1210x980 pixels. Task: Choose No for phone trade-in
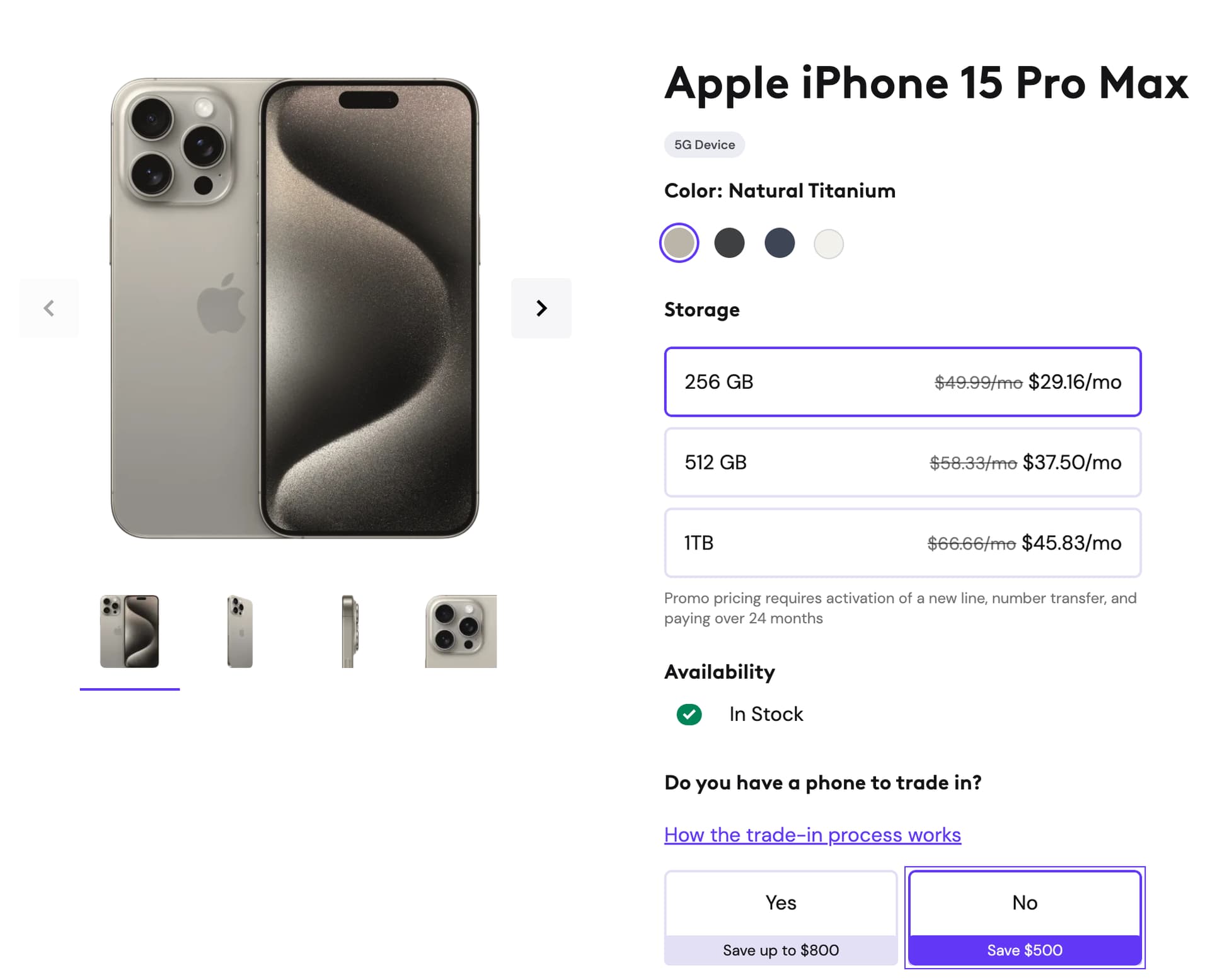(x=1025, y=917)
